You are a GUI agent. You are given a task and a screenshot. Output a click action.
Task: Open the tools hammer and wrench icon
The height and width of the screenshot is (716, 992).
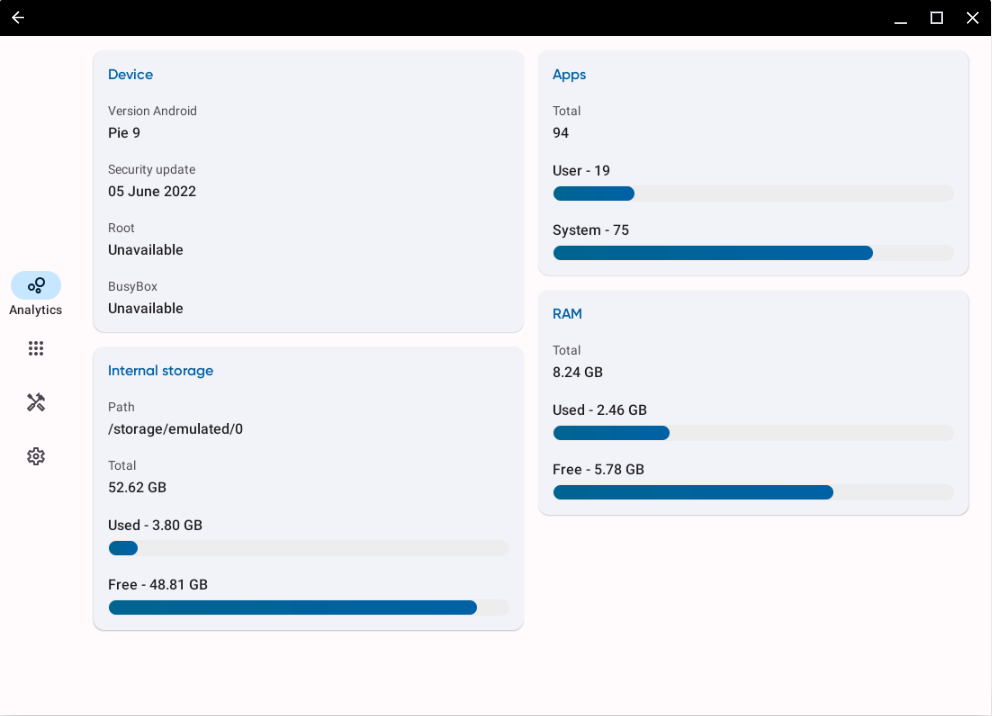(x=36, y=402)
